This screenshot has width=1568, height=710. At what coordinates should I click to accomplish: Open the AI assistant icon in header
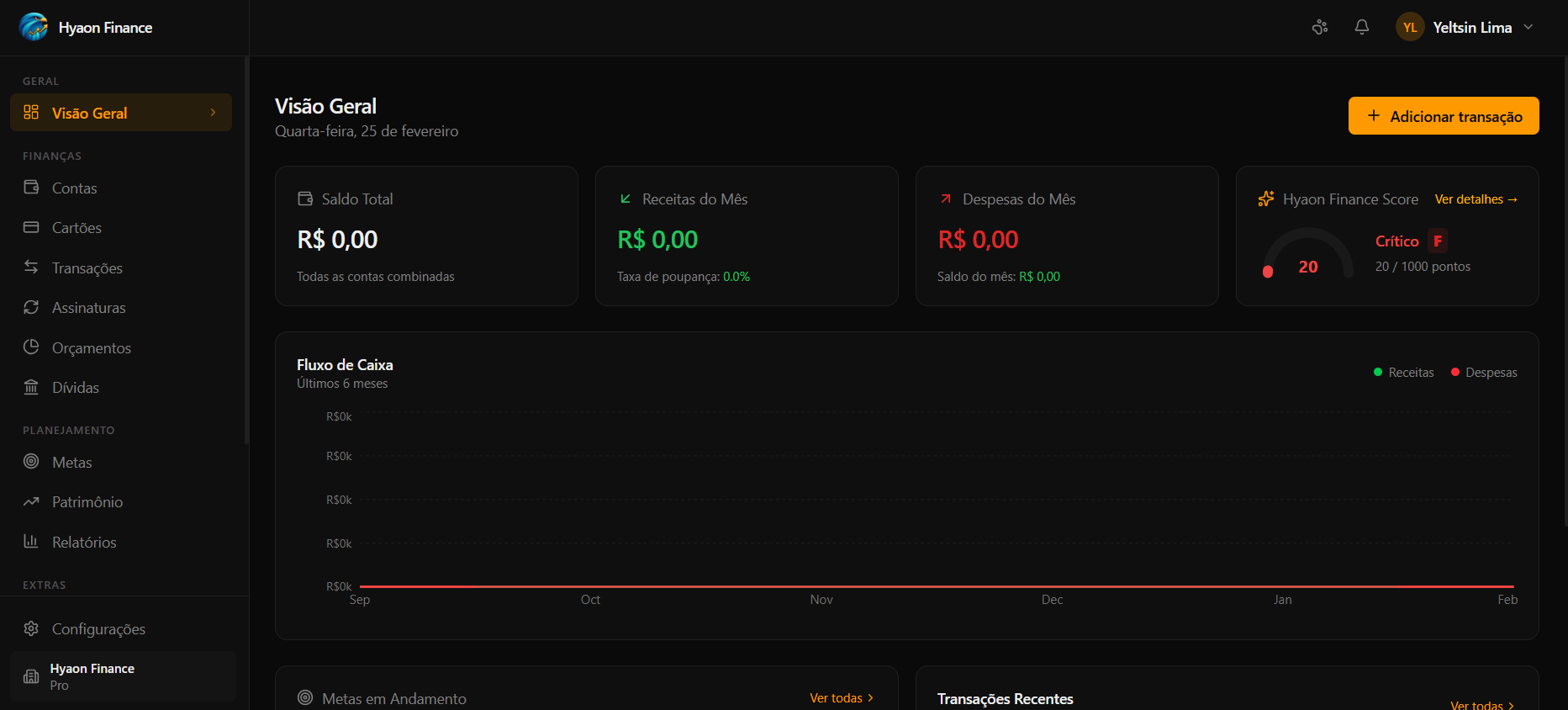(x=1320, y=27)
